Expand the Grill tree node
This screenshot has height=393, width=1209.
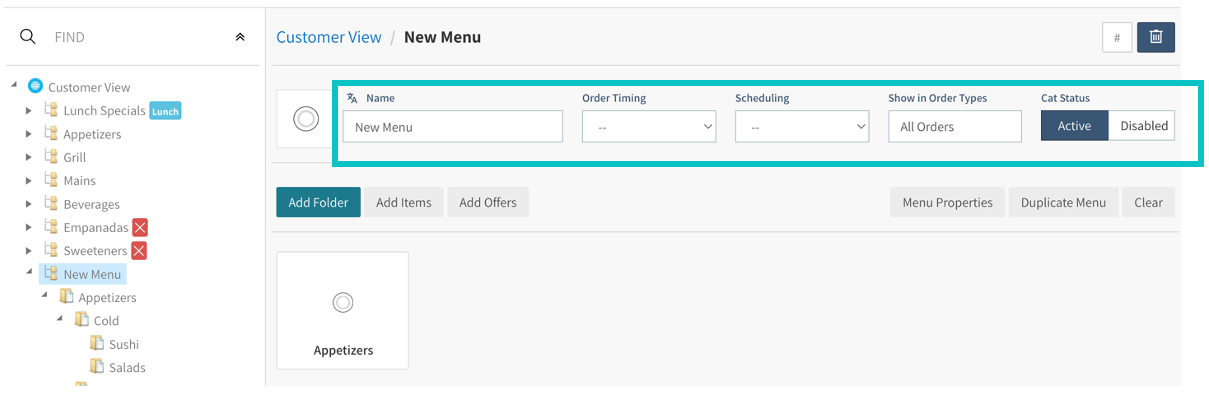29,157
